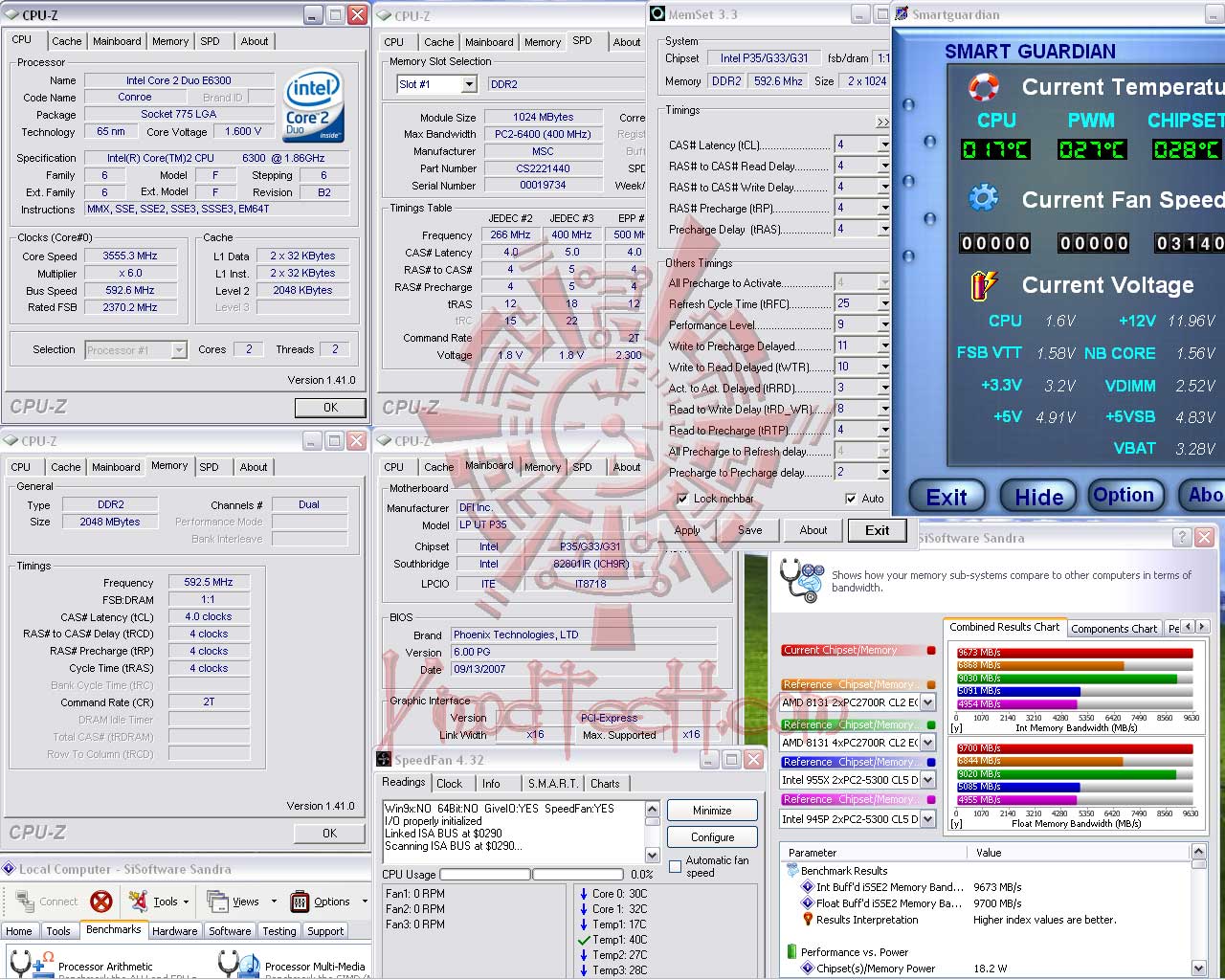
Task: Open the Views icon in Sandra toolbar
Action: pos(218,902)
